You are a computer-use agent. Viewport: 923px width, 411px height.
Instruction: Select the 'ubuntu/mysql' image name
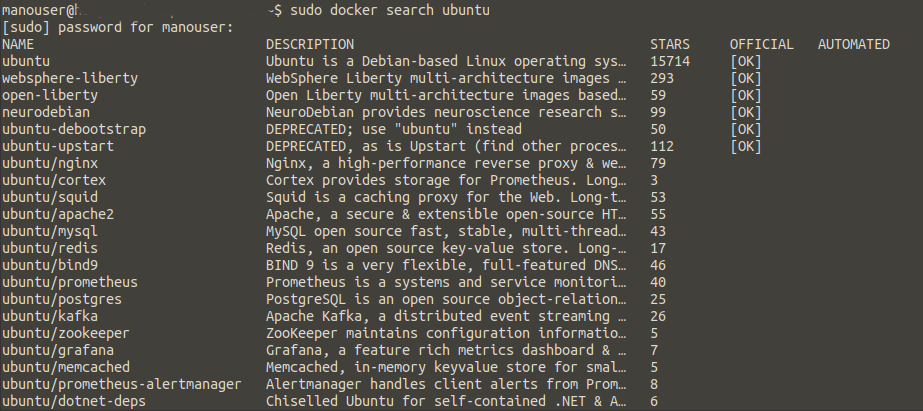coord(49,231)
